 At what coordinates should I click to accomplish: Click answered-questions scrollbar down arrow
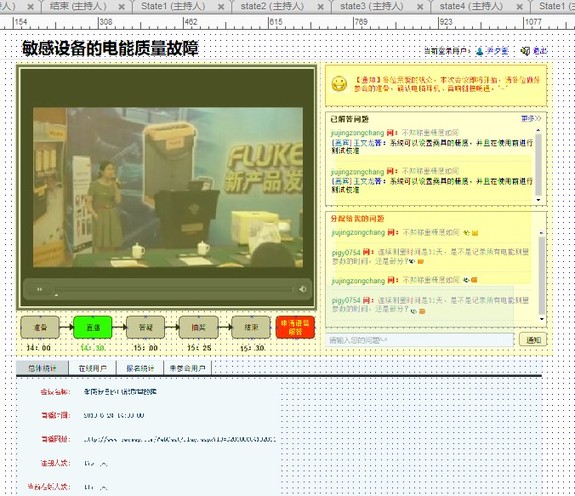point(538,200)
